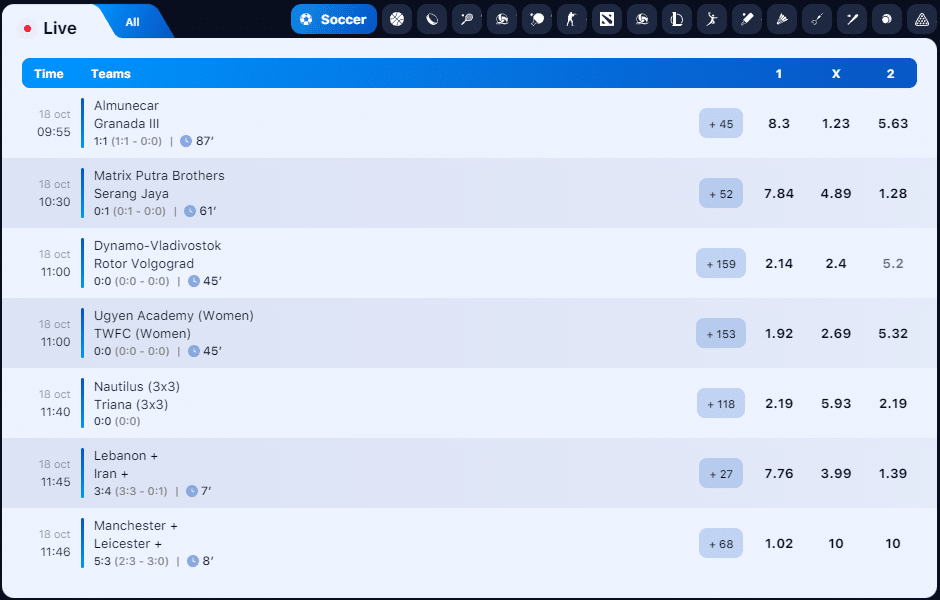The height and width of the screenshot is (600, 940).
Task: Expand +45 markets for Almunecar match
Action: point(721,124)
